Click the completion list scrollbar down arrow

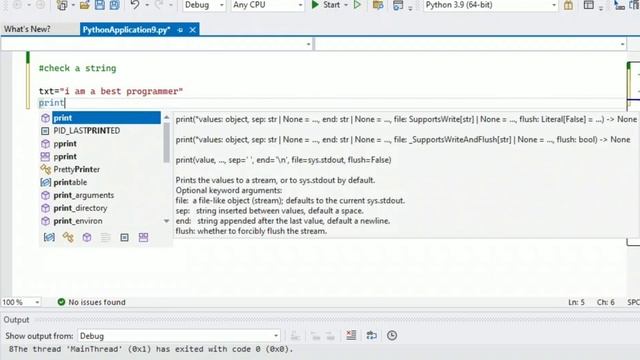coord(167,221)
